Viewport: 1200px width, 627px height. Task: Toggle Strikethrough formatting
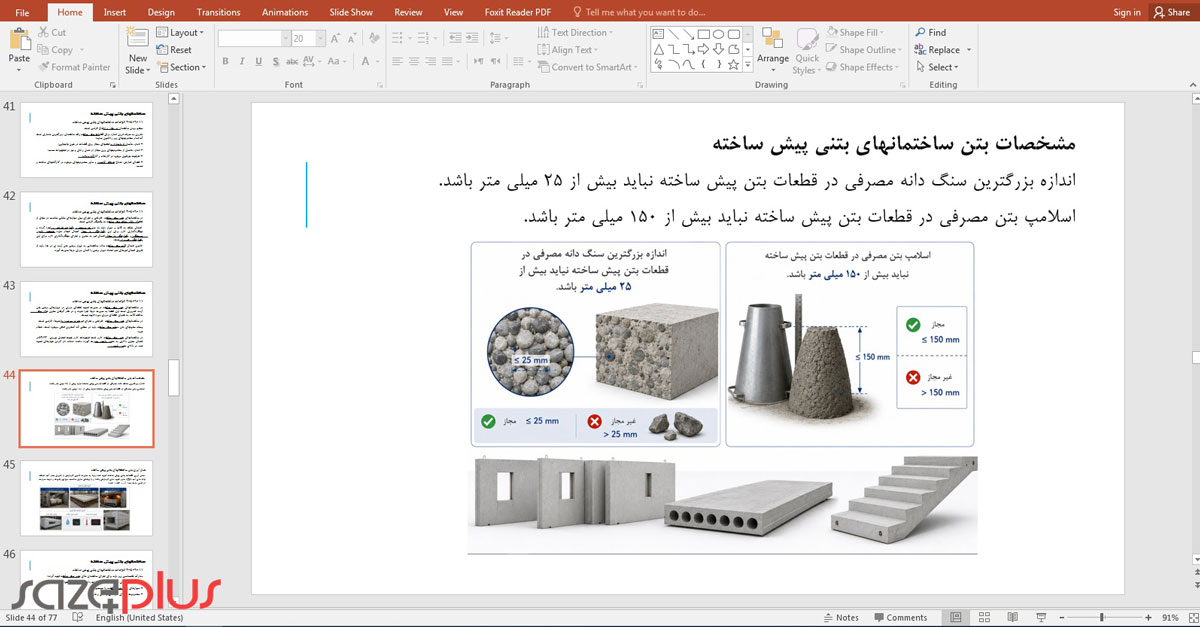coord(291,61)
